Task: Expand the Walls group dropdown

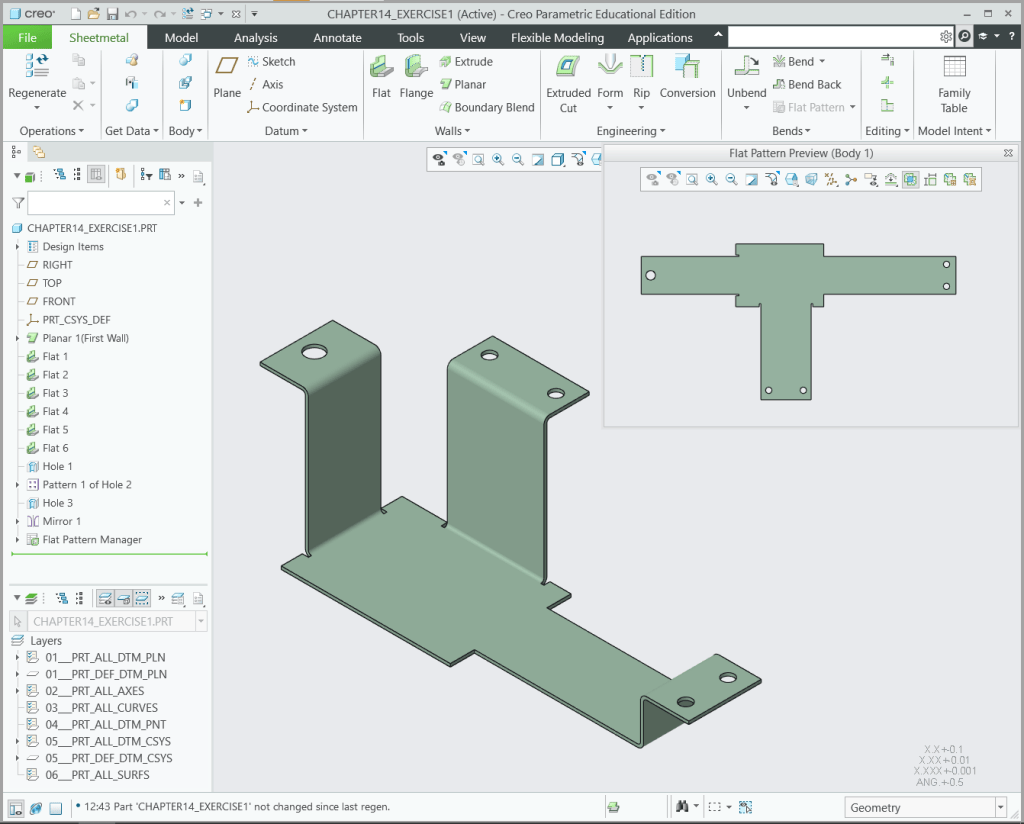Action: point(453,131)
